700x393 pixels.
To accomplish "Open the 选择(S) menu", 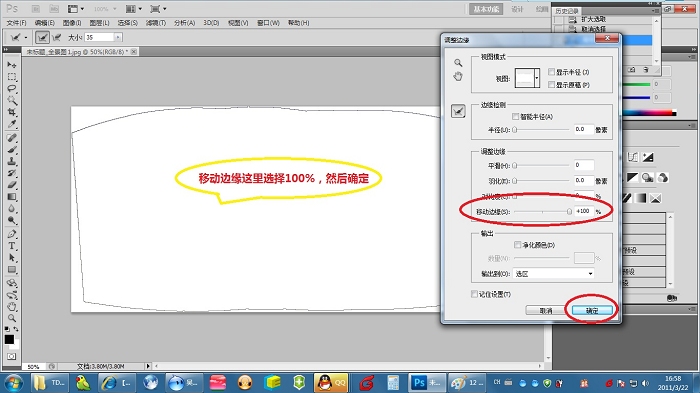I will point(128,23).
